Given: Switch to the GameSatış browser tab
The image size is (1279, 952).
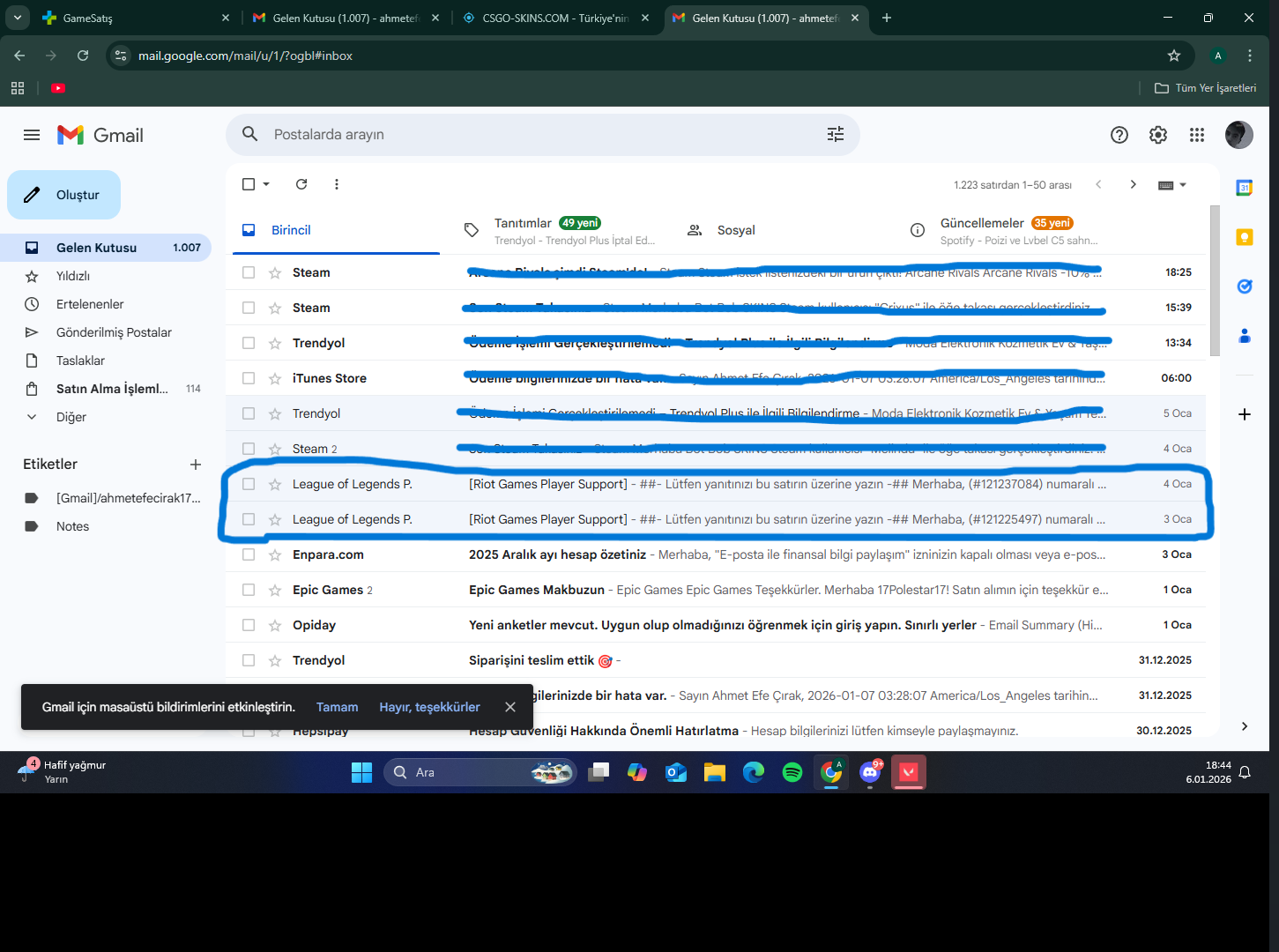Looking at the screenshot, I should (136, 18).
